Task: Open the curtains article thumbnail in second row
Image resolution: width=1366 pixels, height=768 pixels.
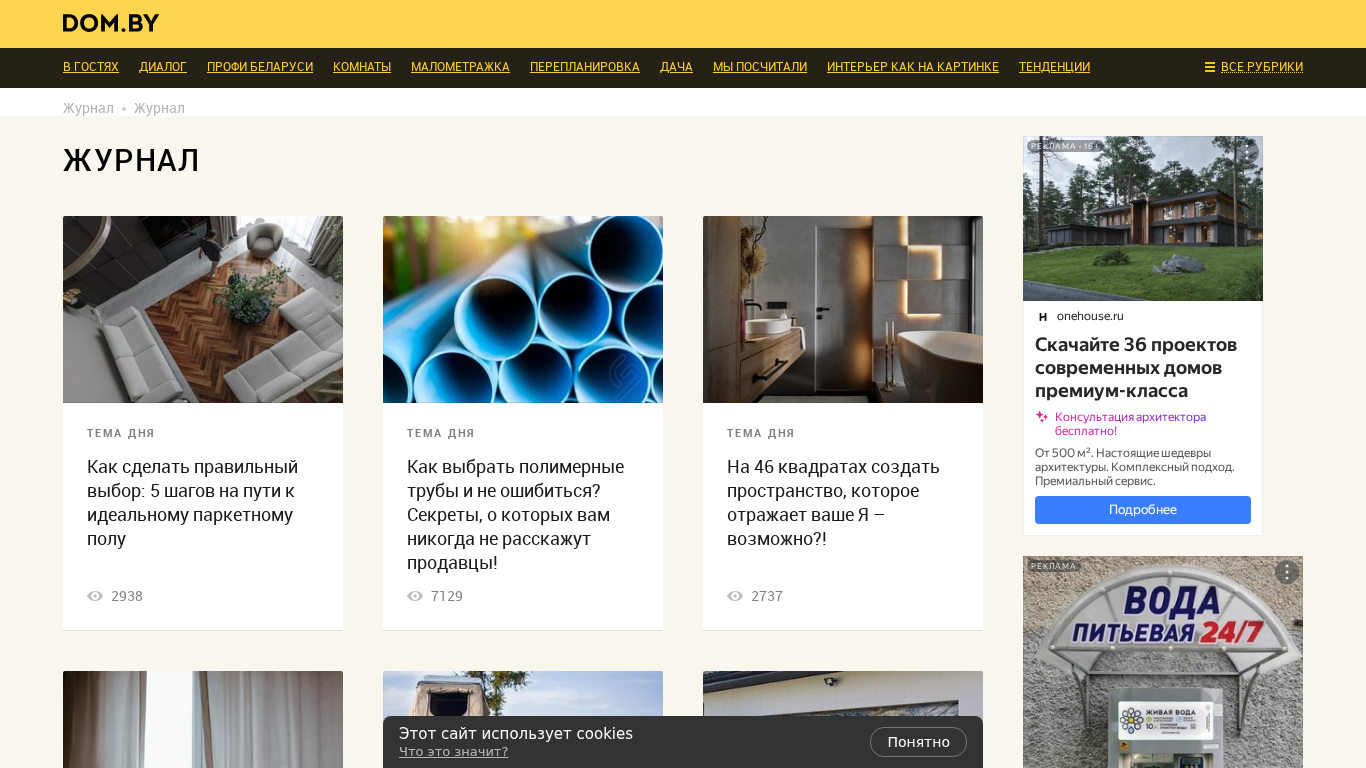Action: [203, 719]
